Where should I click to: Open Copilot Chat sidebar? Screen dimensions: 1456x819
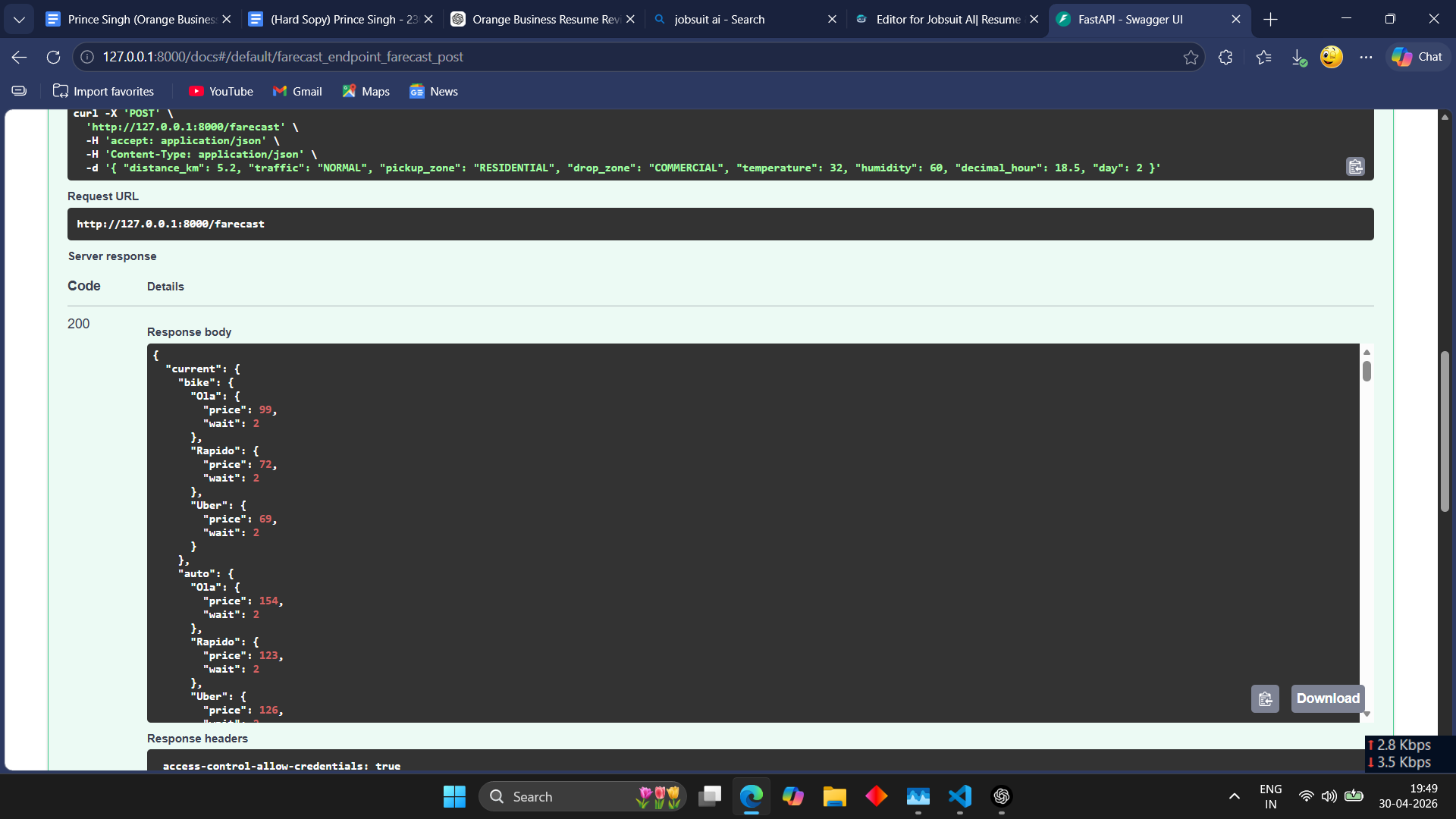(1417, 57)
